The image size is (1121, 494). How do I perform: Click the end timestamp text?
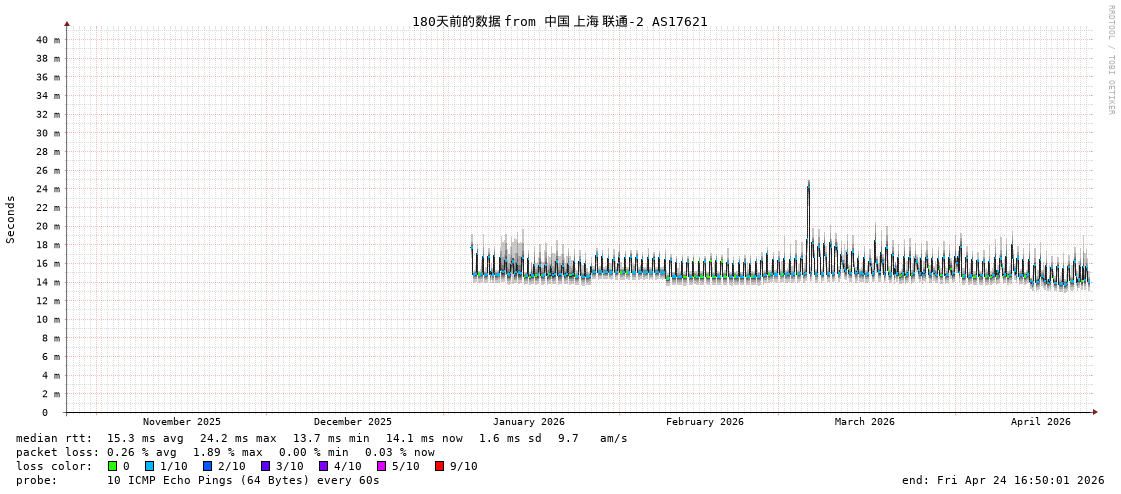(x=1003, y=480)
